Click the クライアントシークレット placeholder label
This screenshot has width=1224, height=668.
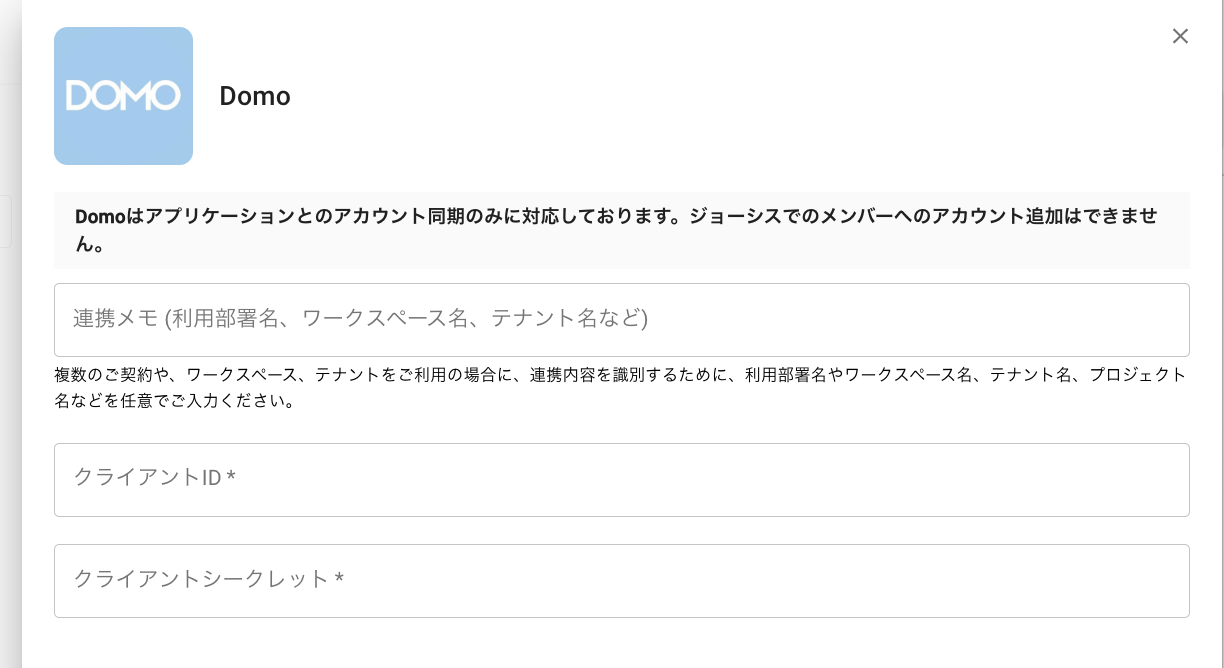tap(201, 579)
